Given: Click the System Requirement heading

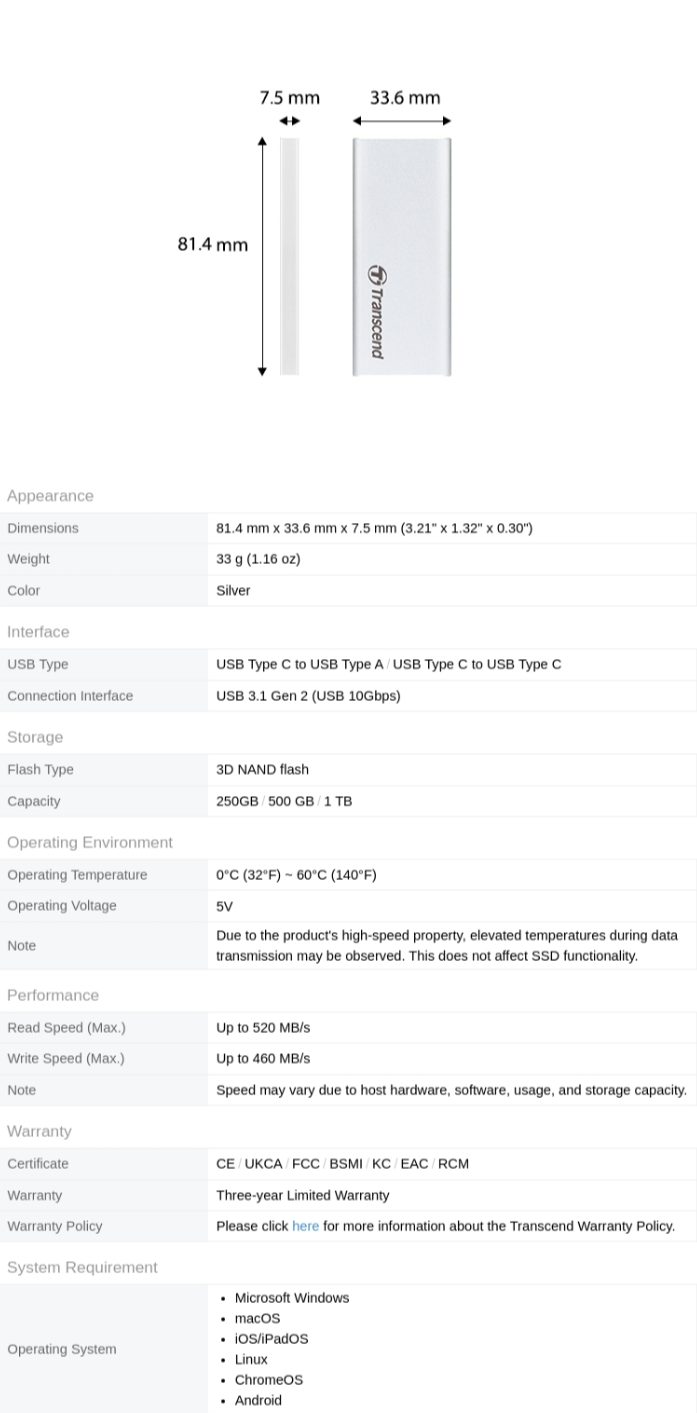Looking at the screenshot, I should pyautogui.click(x=82, y=1267).
